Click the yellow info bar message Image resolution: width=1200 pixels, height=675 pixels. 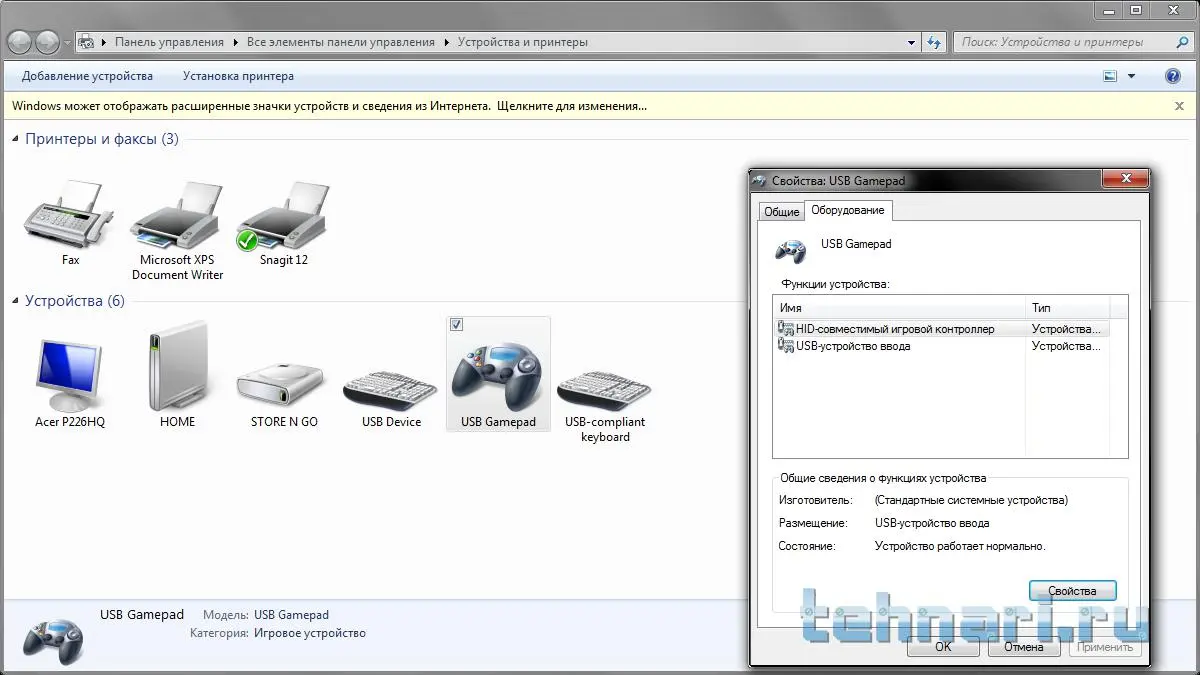tap(329, 106)
